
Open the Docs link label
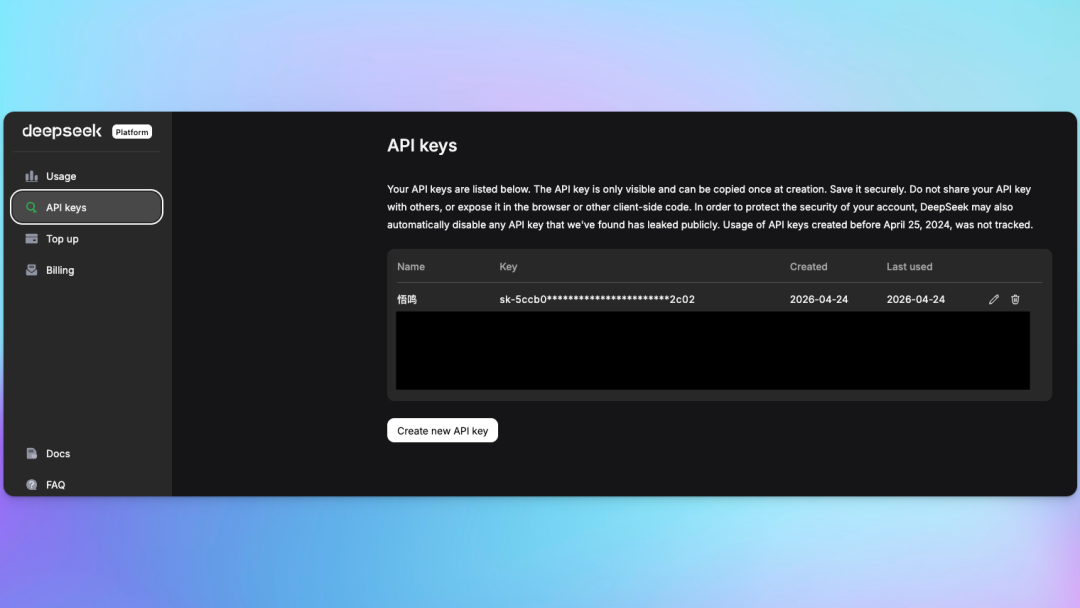pyautogui.click(x=58, y=454)
